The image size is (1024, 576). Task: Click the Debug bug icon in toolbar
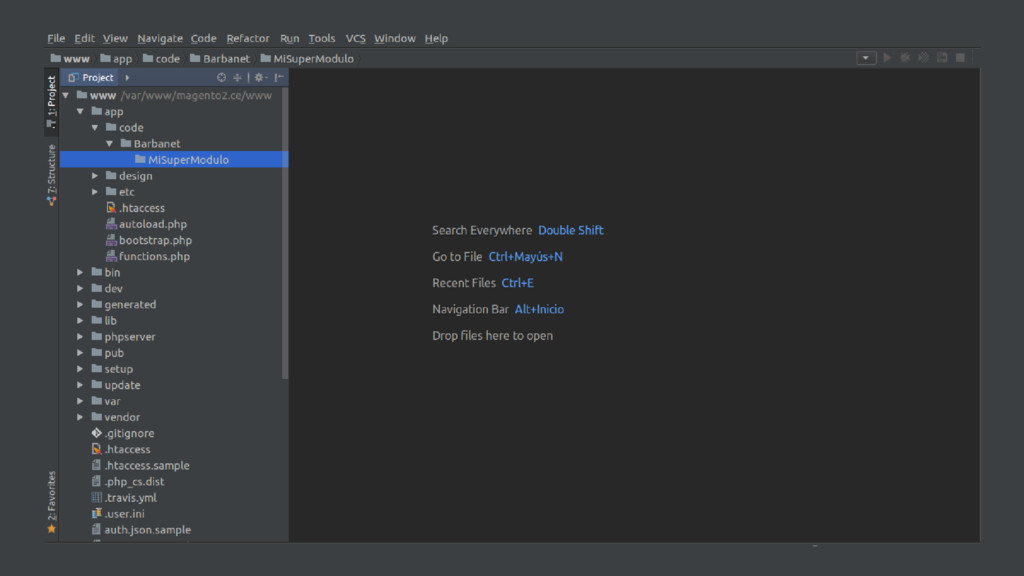click(905, 57)
